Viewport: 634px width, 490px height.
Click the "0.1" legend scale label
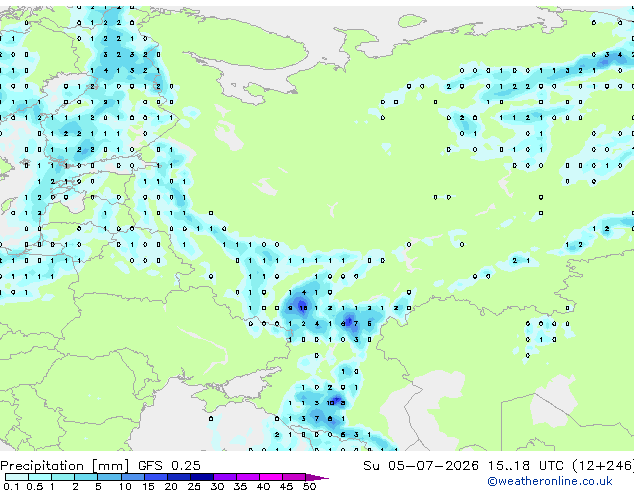11,486
